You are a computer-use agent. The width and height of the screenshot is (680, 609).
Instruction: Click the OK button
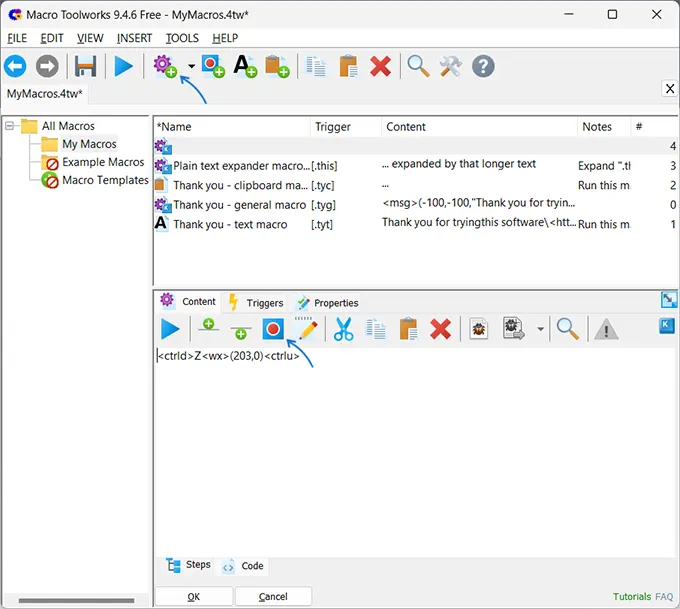[194, 597]
